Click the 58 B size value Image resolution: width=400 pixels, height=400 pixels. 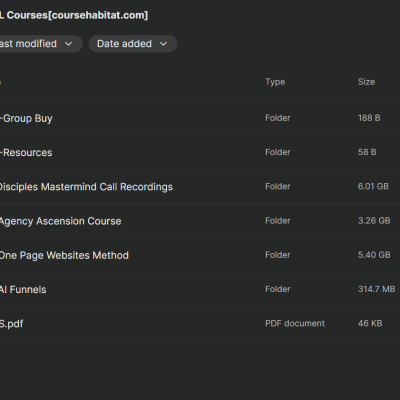click(x=367, y=152)
